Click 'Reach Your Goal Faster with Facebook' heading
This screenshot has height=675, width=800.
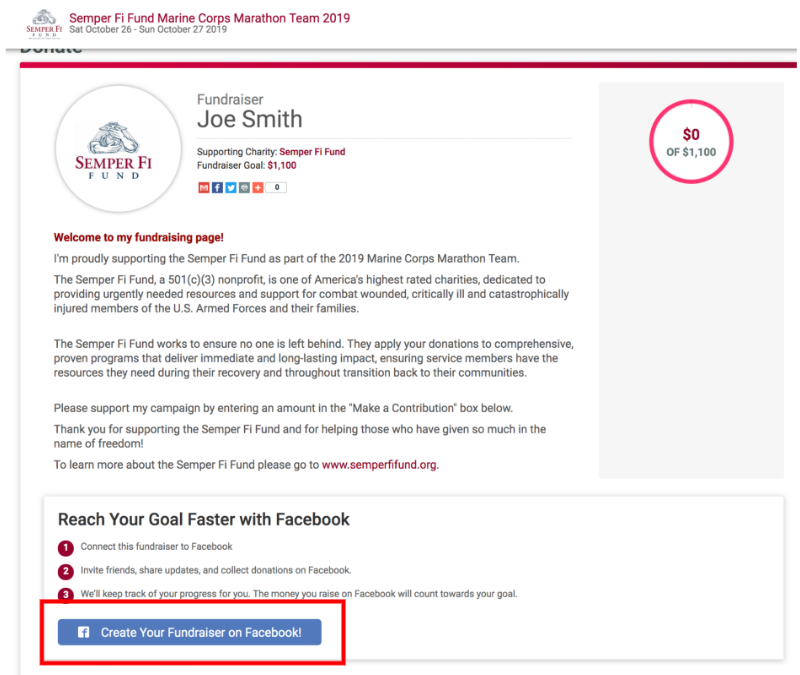pyautogui.click(x=204, y=519)
